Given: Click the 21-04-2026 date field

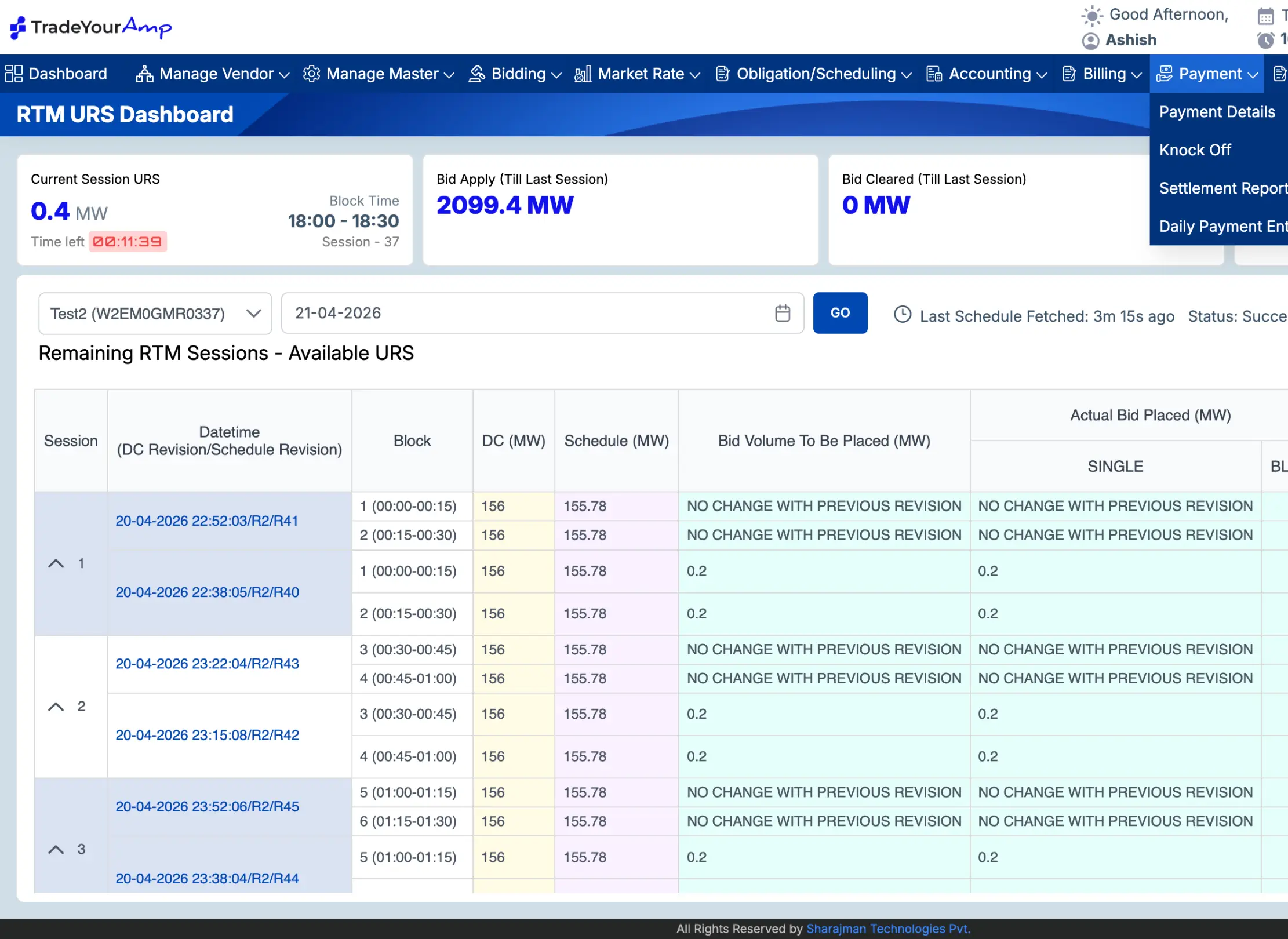Looking at the screenshot, I should coord(542,313).
